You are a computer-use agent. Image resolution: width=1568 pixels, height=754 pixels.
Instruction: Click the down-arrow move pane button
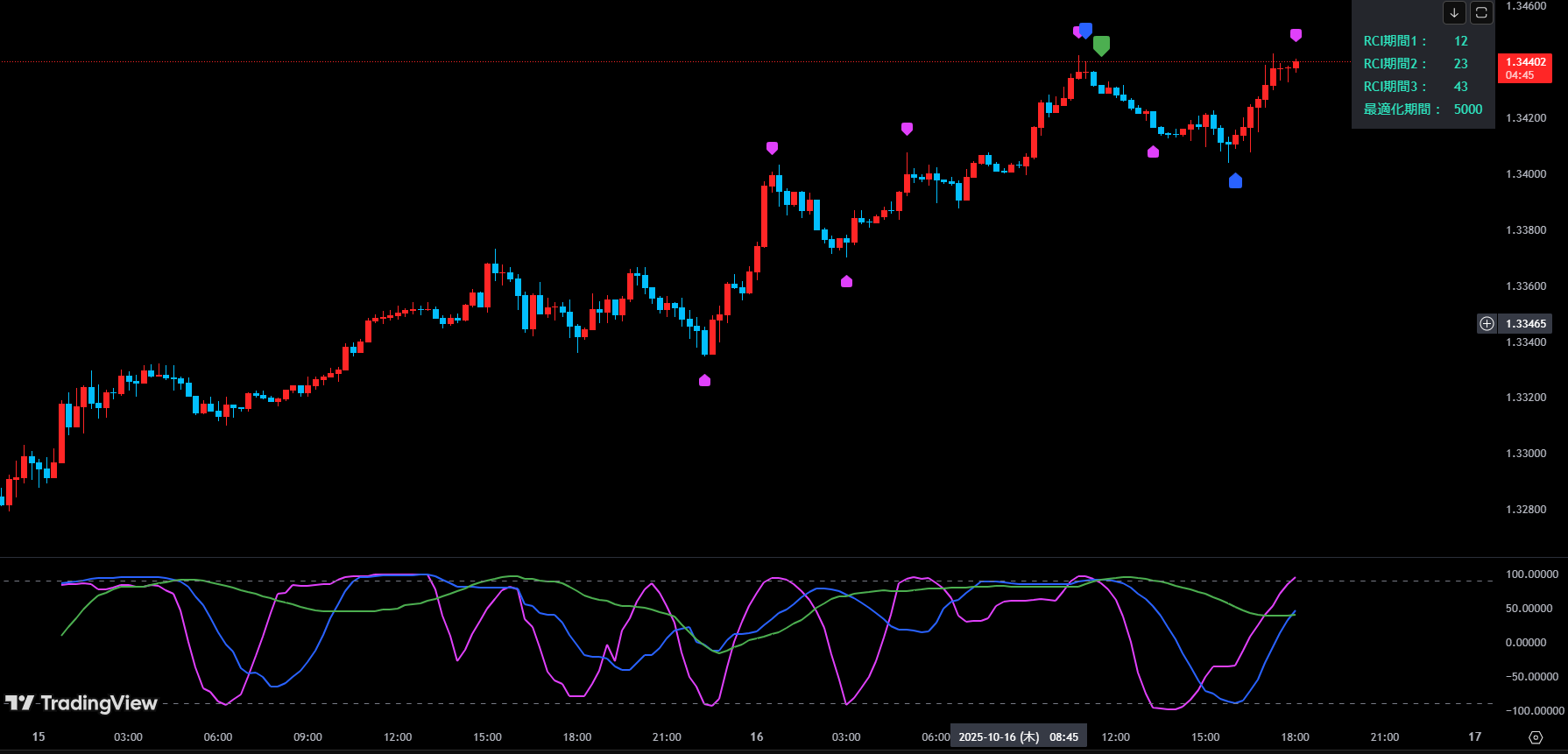[1454, 13]
